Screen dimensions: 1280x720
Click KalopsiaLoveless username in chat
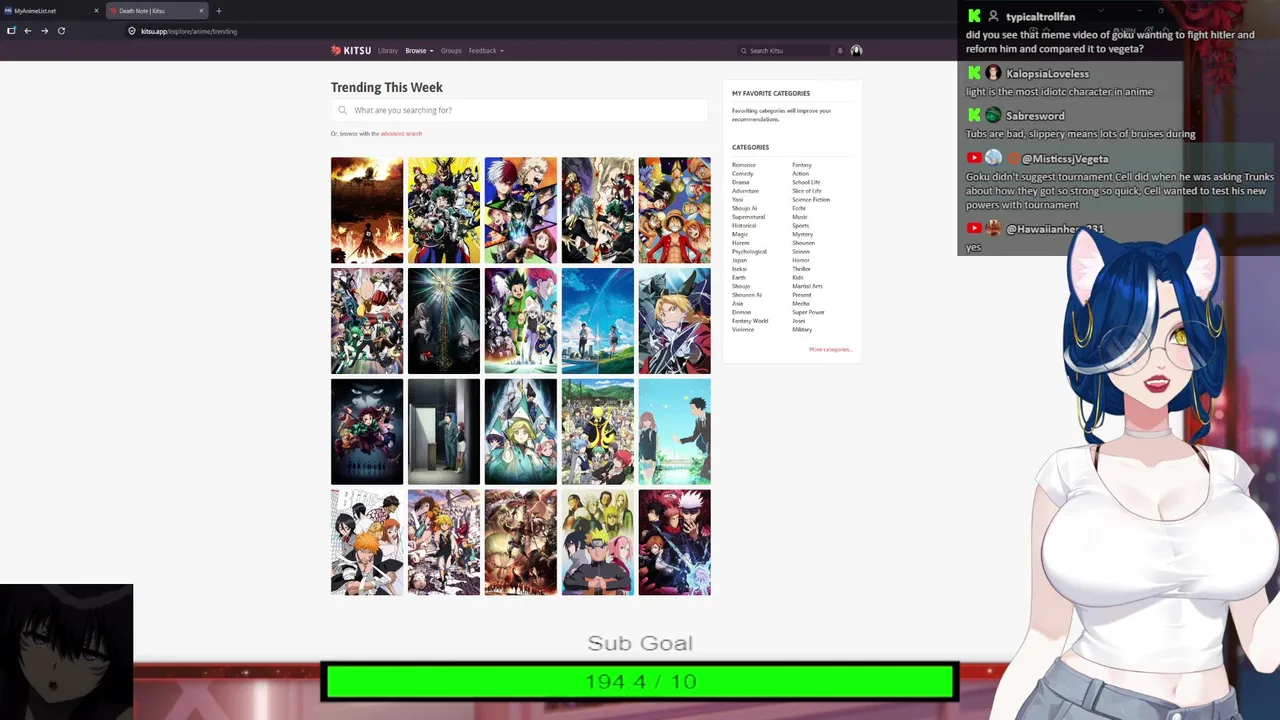click(1047, 74)
